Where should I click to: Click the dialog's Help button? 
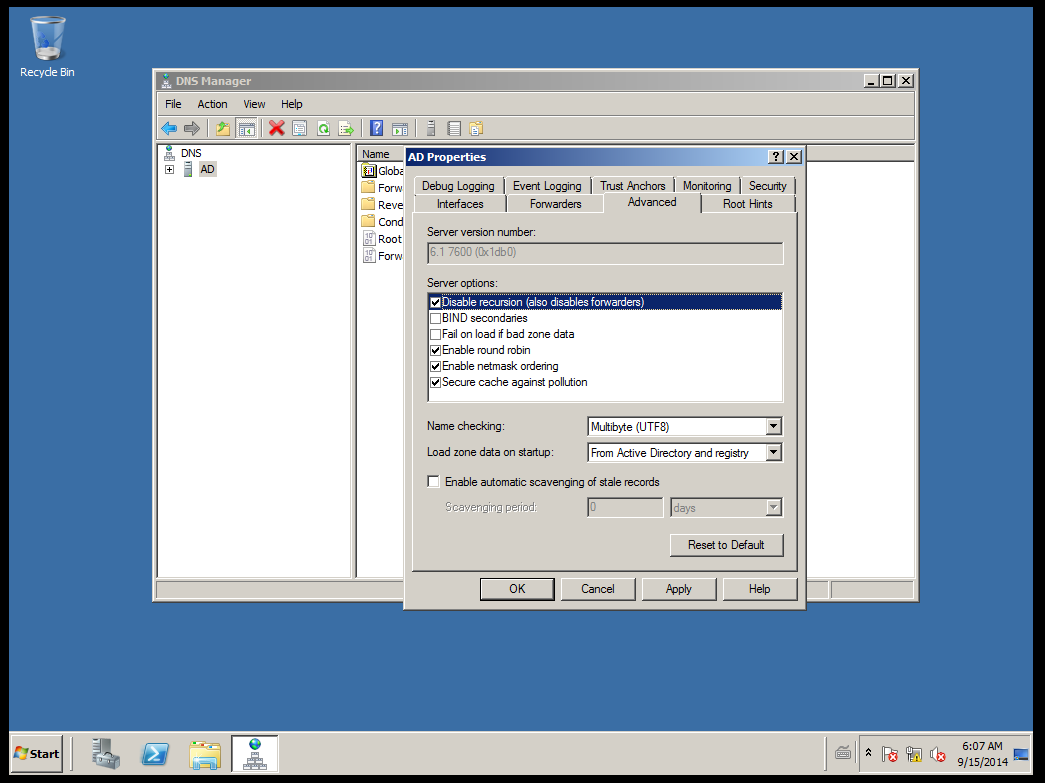tap(759, 589)
